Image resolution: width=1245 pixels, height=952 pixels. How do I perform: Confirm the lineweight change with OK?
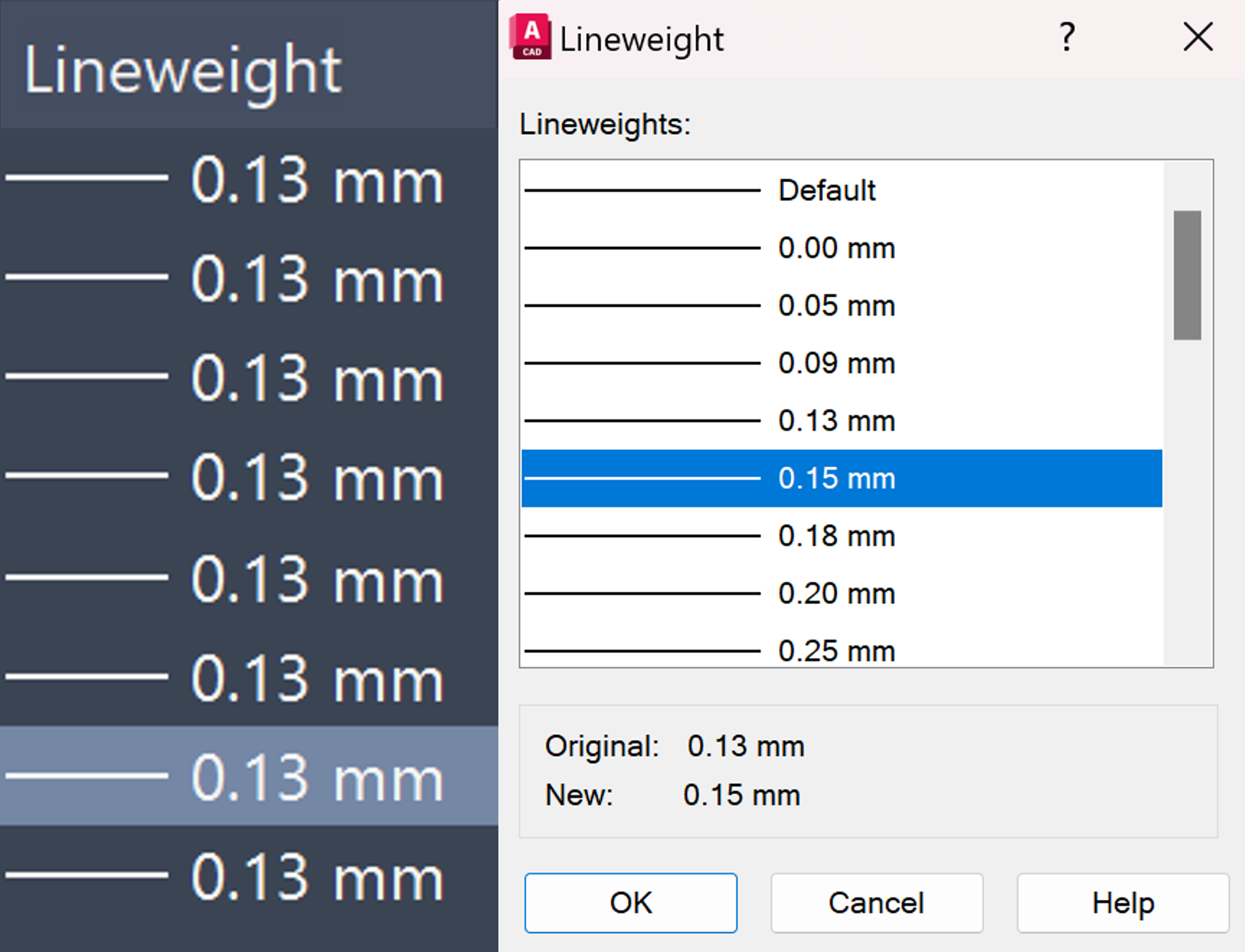point(630,902)
